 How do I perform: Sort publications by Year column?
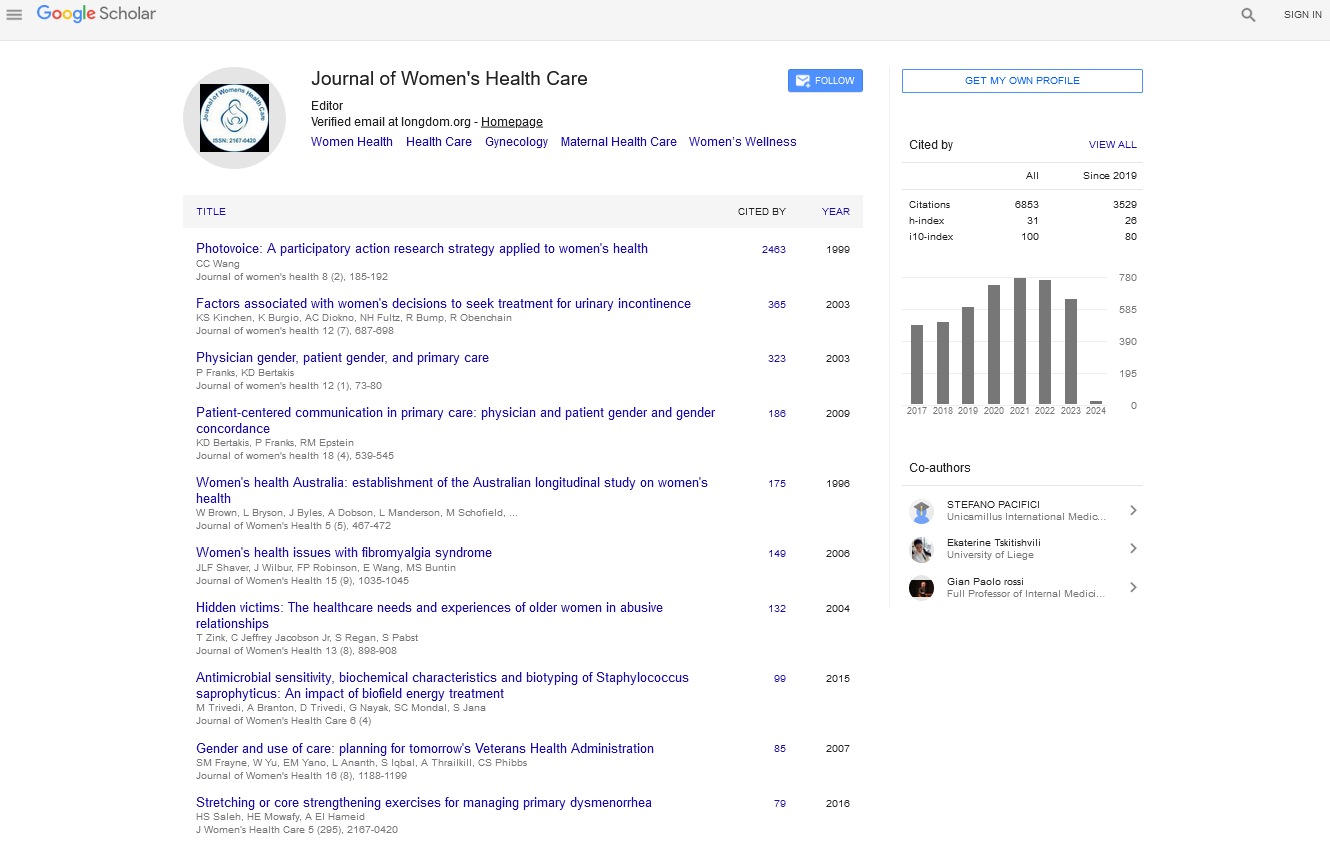click(835, 212)
